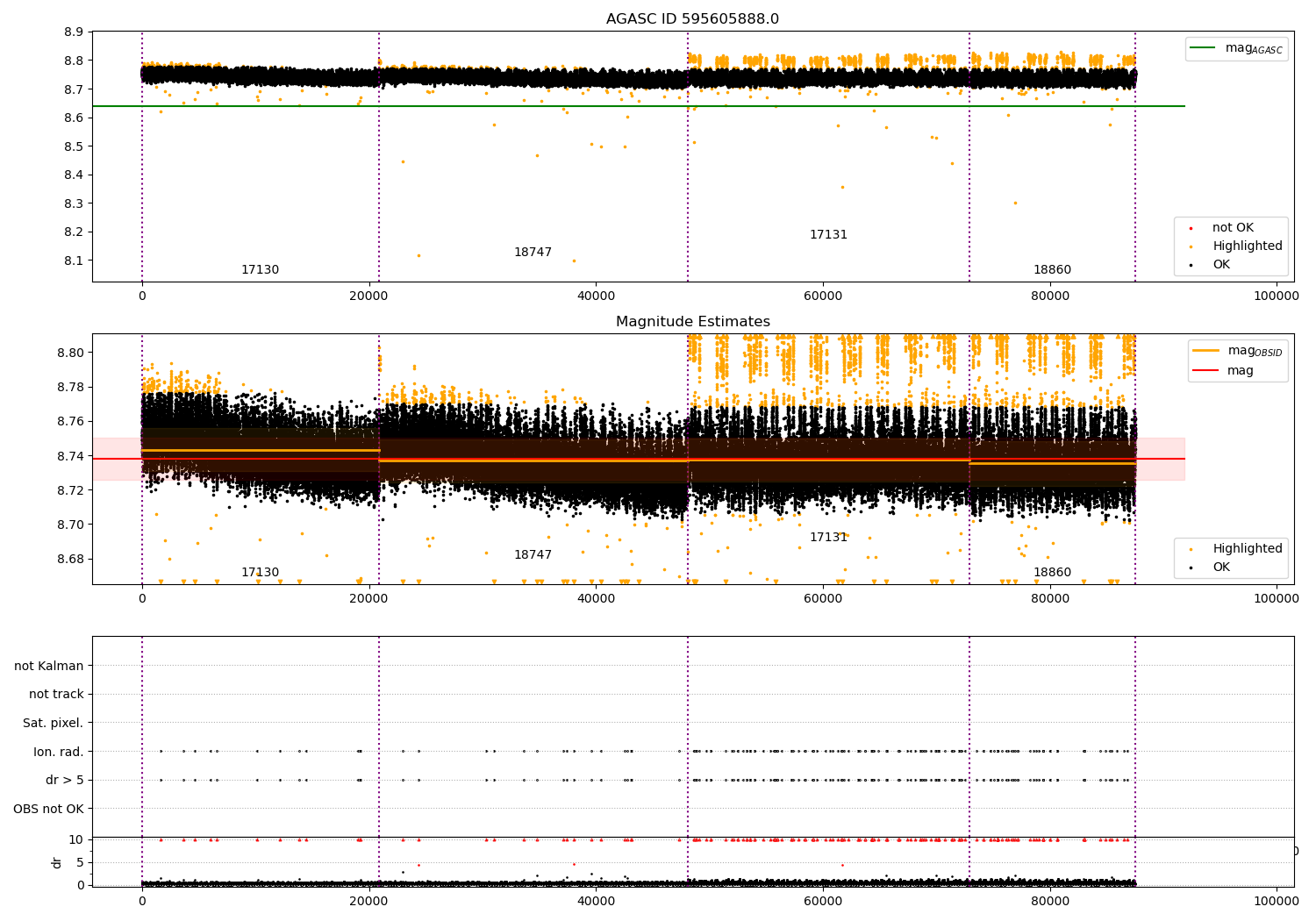Screen dimensions: 1316x921
Task: Select OBSID label 17130 in the top plot
Action: (x=260, y=270)
